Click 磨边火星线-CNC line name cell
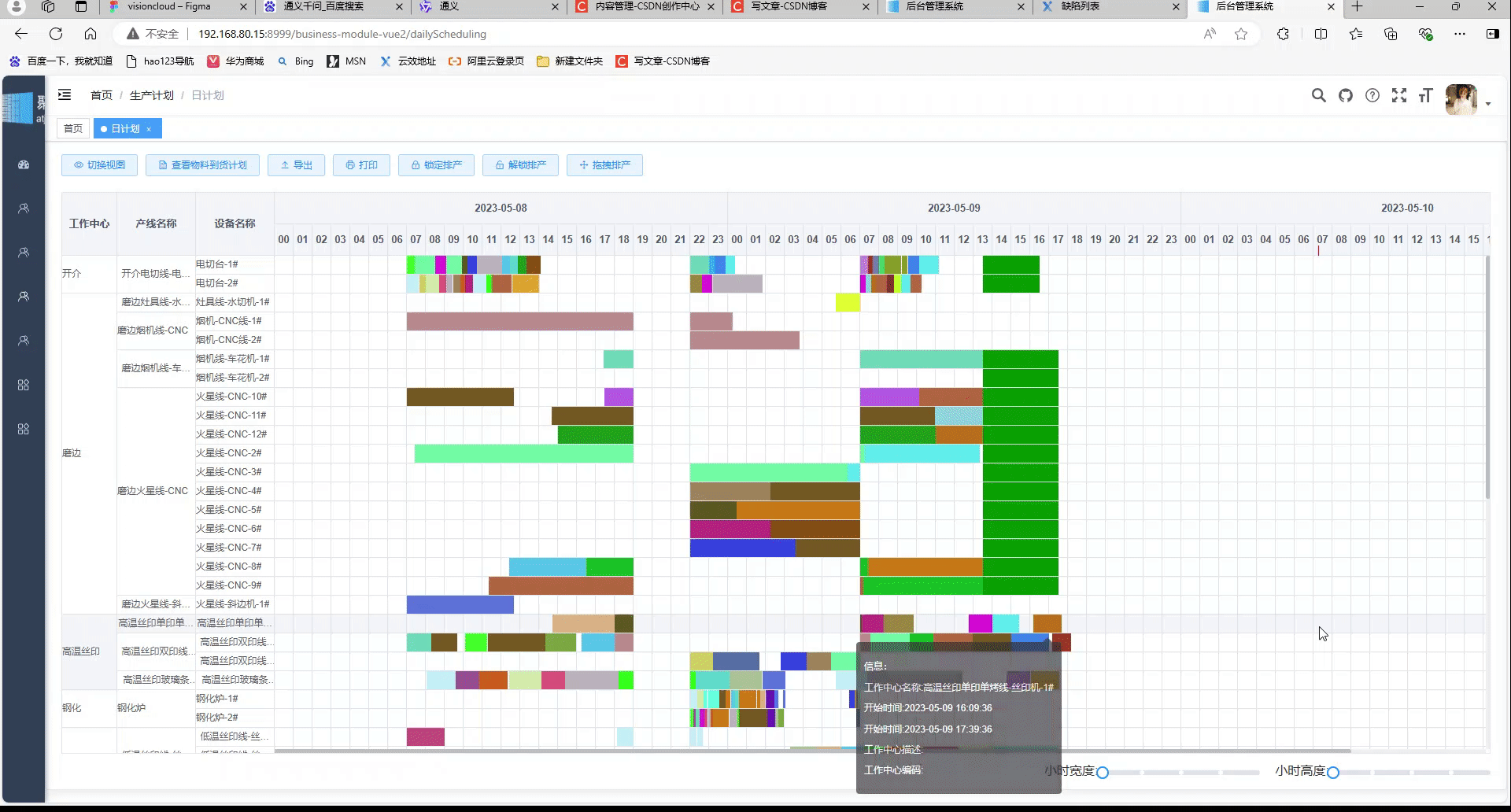 156,491
